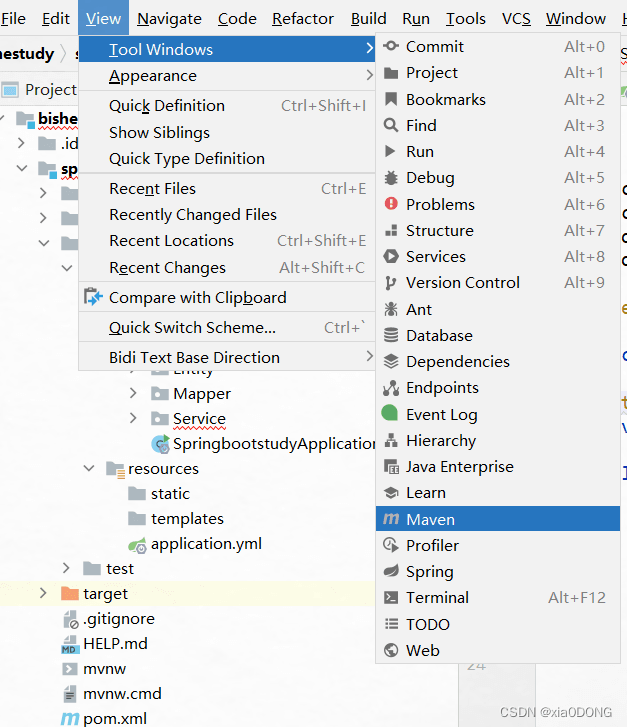Click the Debug bug icon
The height and width of the screenshot is (727, 627).
[390, 178]
